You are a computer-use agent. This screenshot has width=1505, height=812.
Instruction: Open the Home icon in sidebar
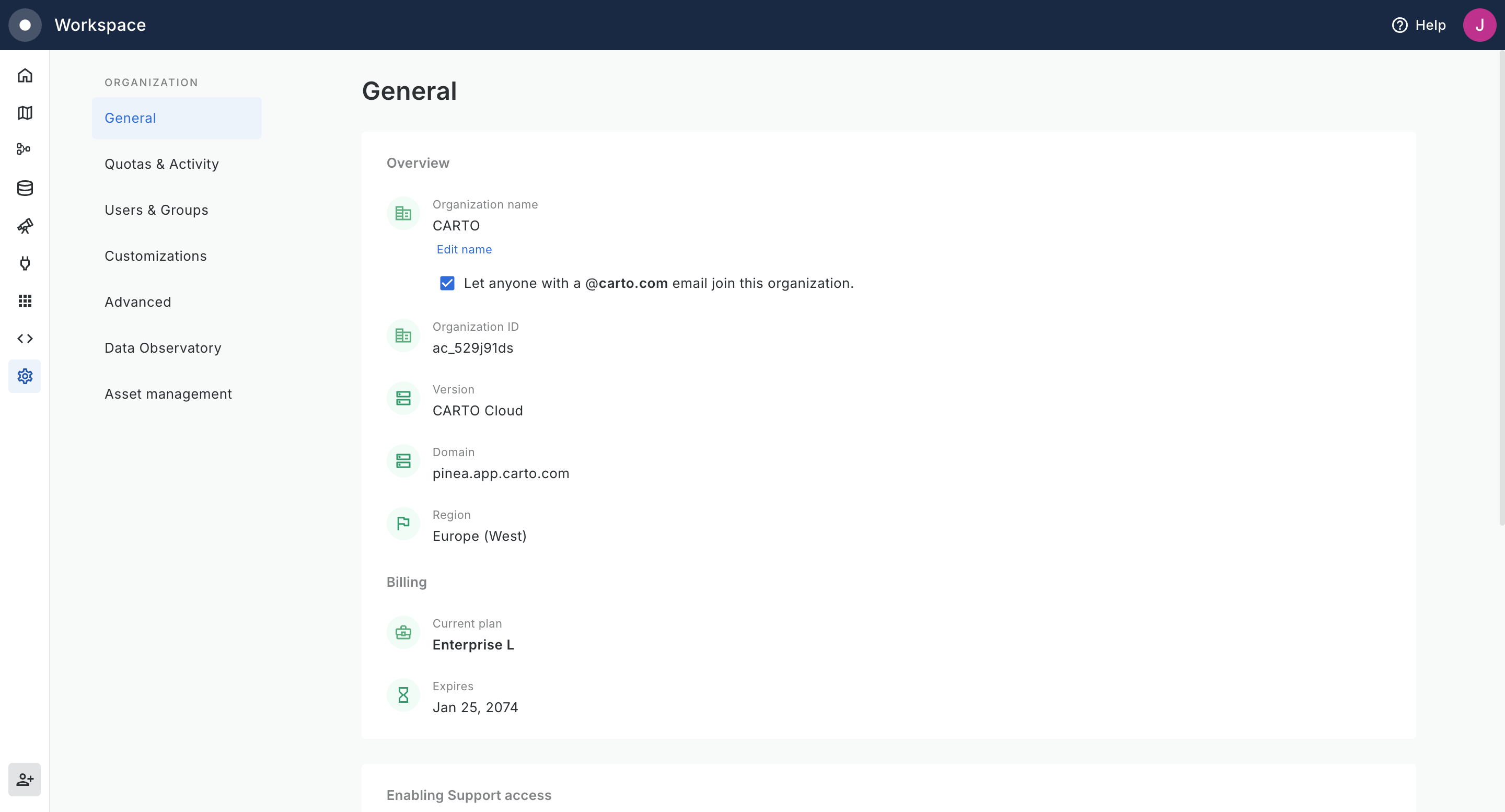25,75
